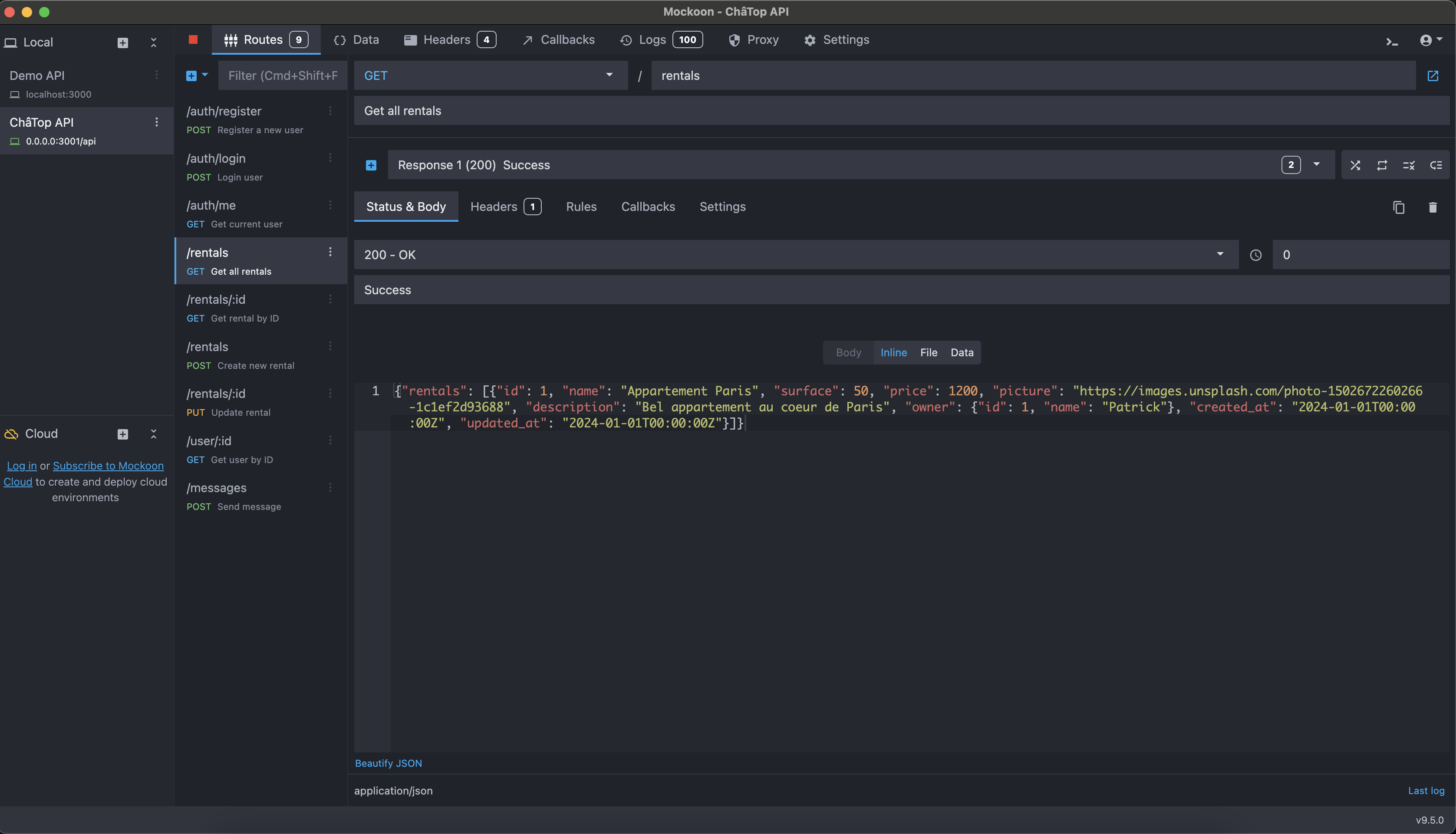
Task: Toggle sequential response mode
Action: [1382, 165]
